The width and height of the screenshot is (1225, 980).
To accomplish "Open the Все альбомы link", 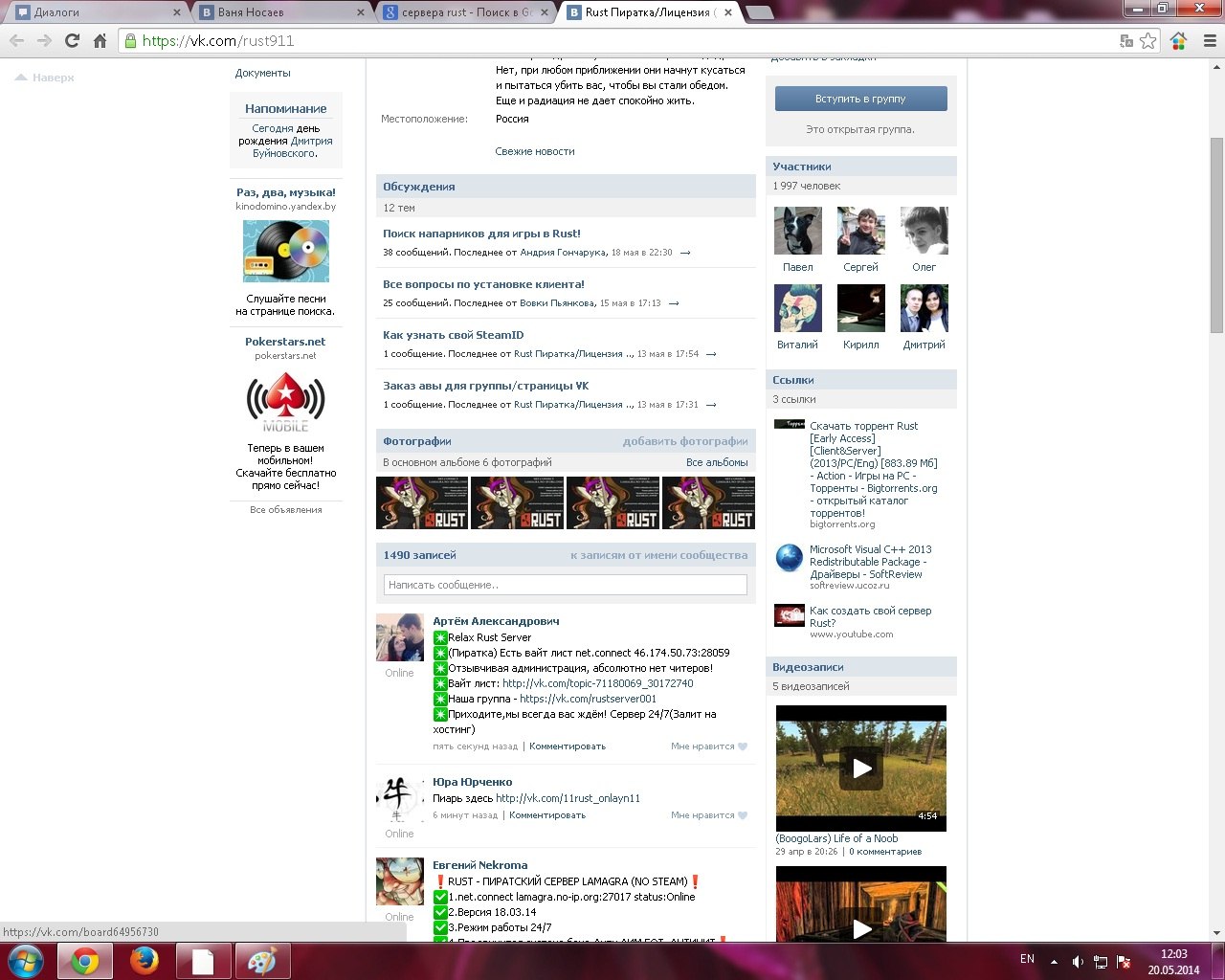I will click(x=716, y=462).
